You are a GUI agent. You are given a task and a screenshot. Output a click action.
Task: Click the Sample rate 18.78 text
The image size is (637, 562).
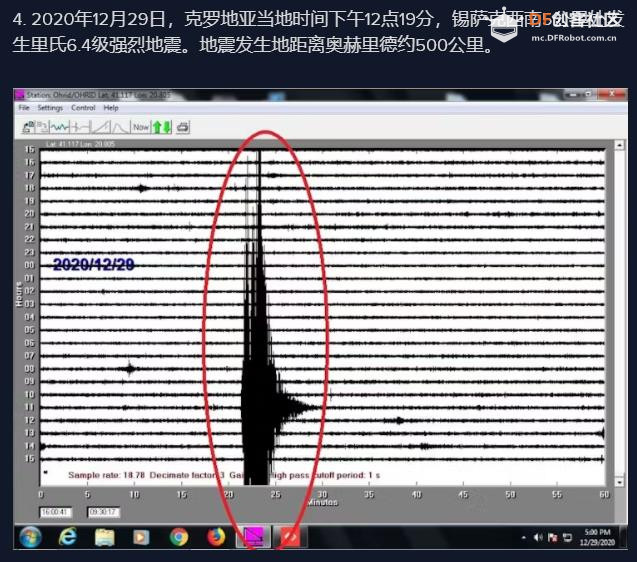(x=106, y=475)
